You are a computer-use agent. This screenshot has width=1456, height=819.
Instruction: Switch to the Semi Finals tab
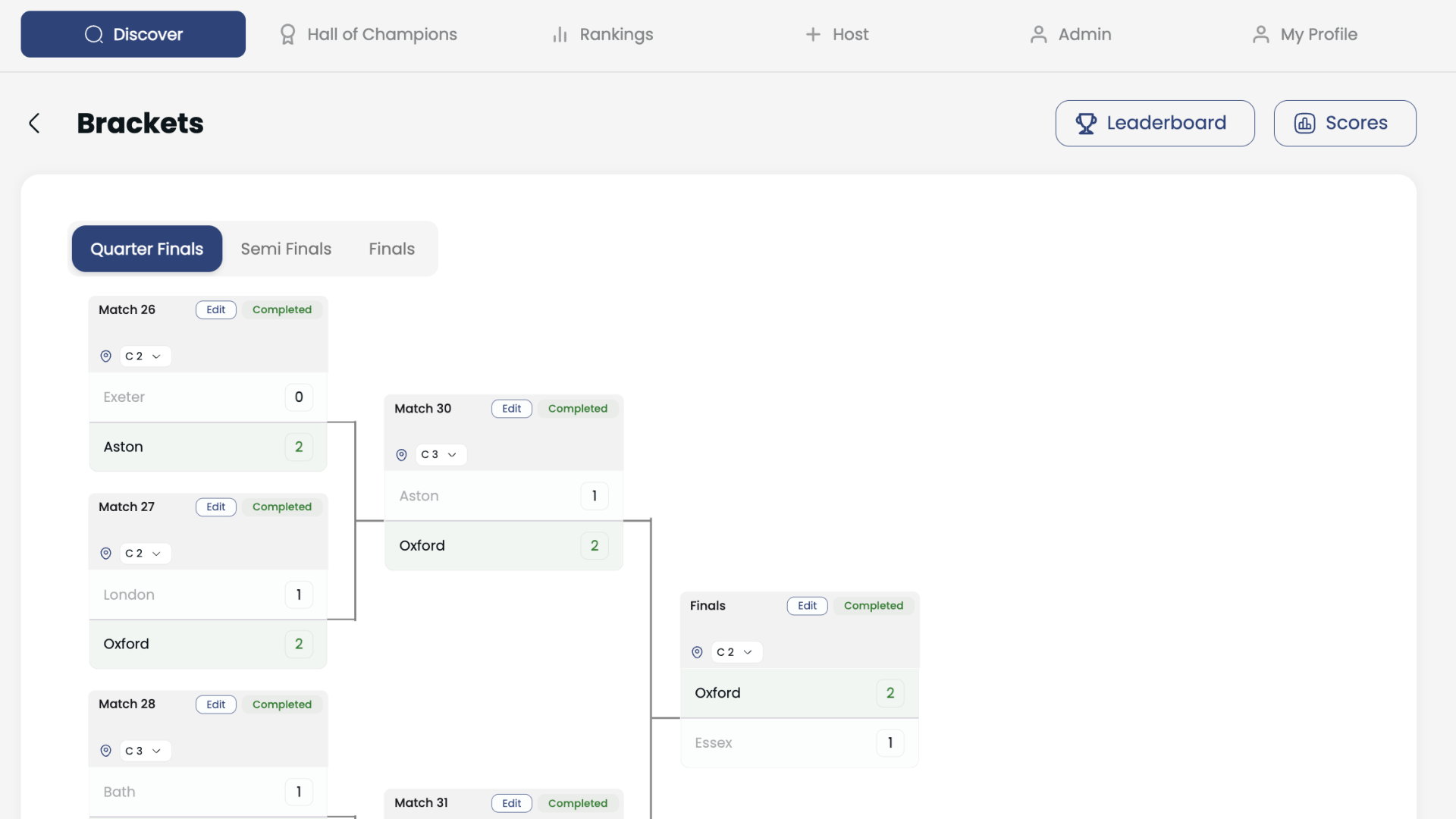point(286,249)
